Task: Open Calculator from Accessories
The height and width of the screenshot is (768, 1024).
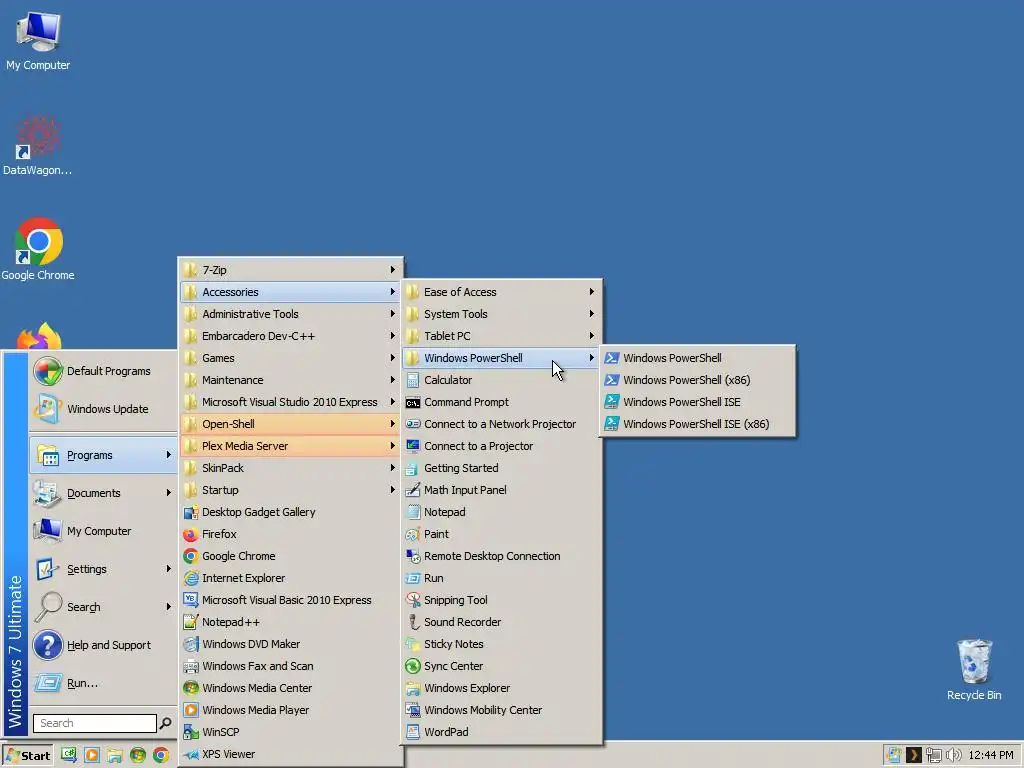Action: 502,380
